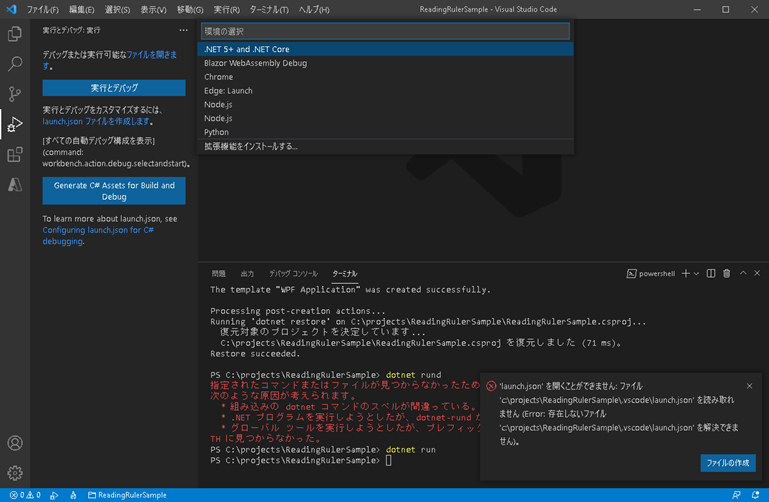Image resolution: width=769 pixels, height=502 pixels.
Task: Select Edge: Launch environment option
Action: click(385, 90)
